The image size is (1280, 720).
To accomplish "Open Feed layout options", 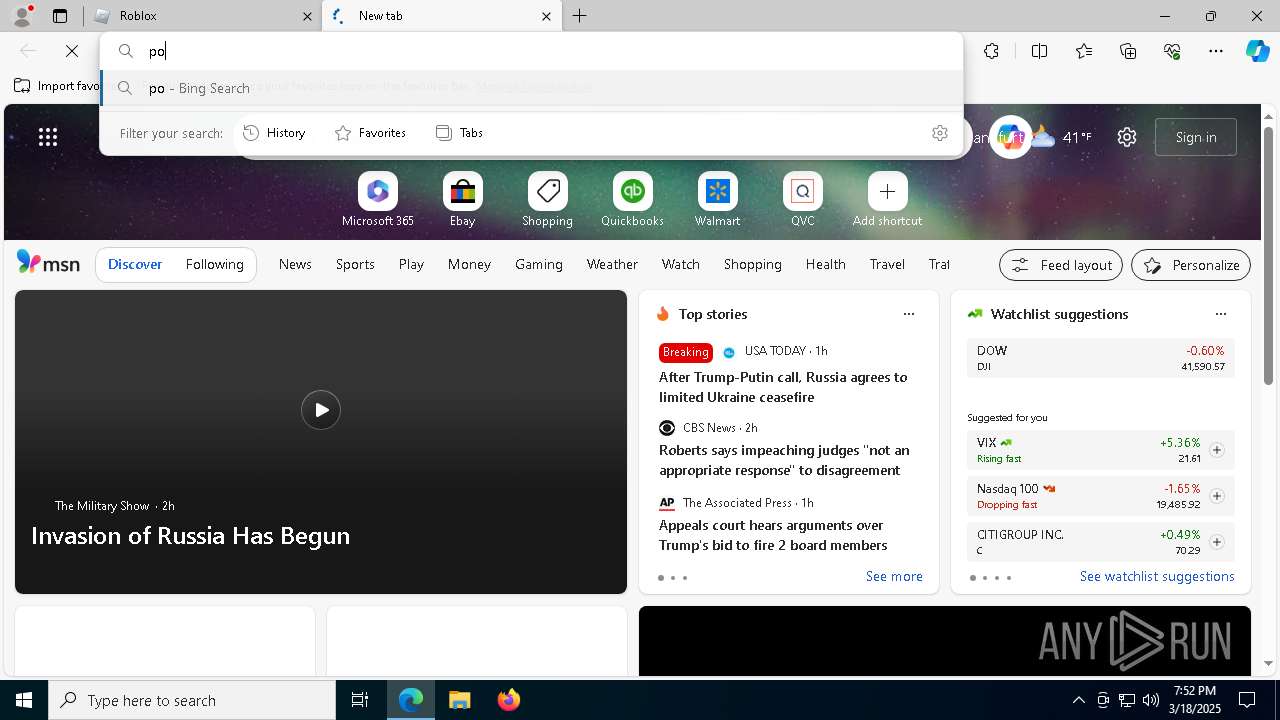I will click(1061, 265).
